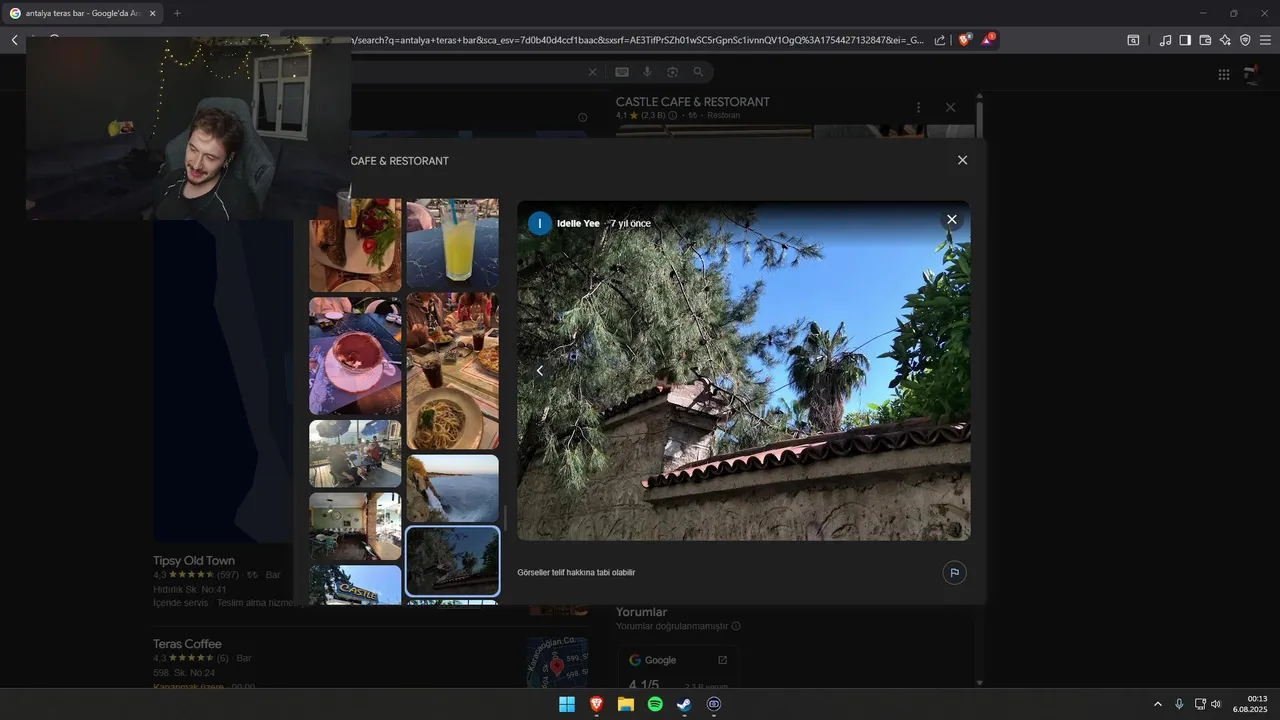1280x720 pixels.
Task: Show info about unverified reviews
Action: tap(736, 626)
